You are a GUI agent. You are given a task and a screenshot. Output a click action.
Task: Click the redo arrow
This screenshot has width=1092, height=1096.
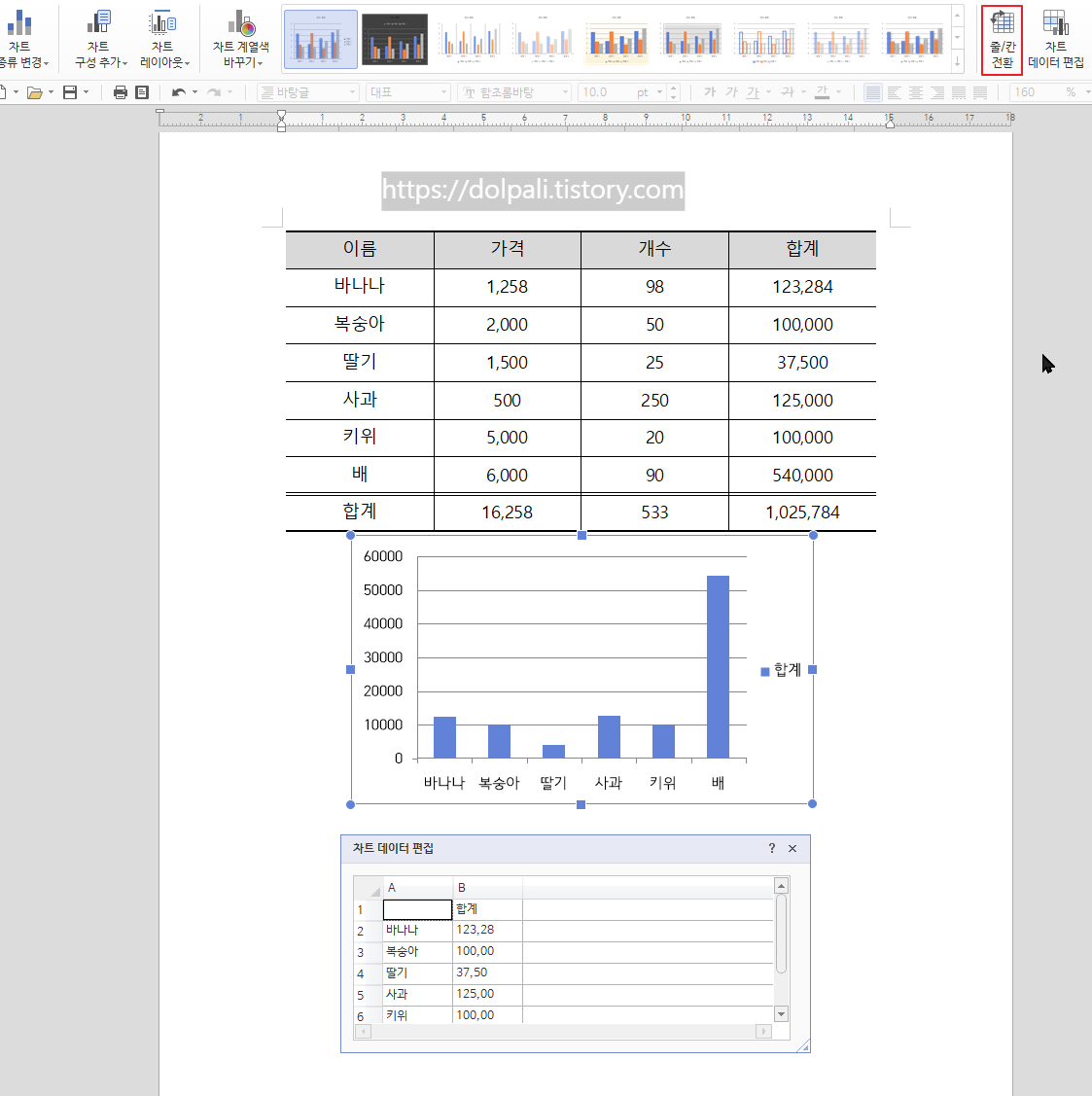point(214,92)
